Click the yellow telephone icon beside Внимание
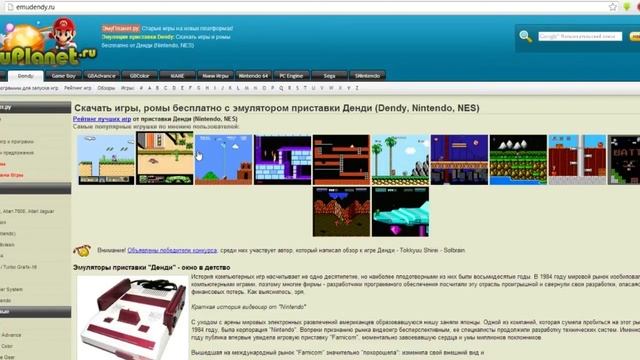The width and height of the screenshot is (640, 360). [82, 250]
